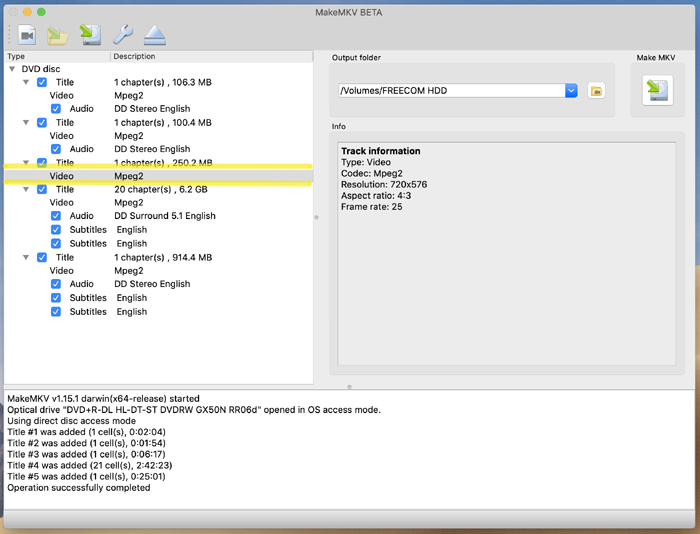The image size is (700, 534).
Task: Click the 'Resolution: 720x576' info line
Action: coord(384,184)
